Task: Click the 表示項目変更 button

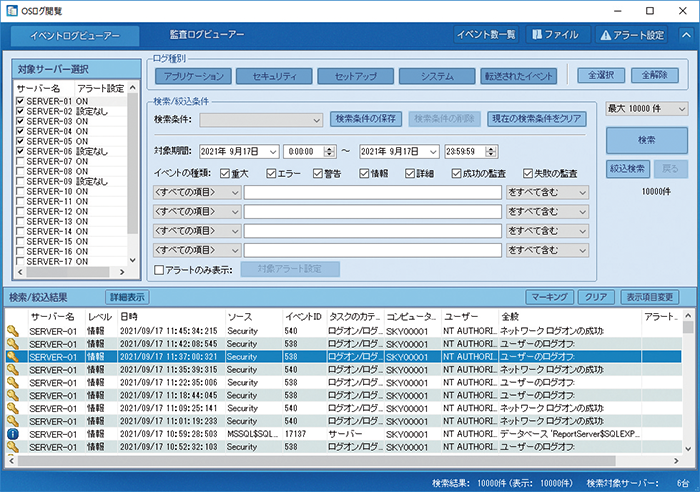Action: click(x=650, y=297)
